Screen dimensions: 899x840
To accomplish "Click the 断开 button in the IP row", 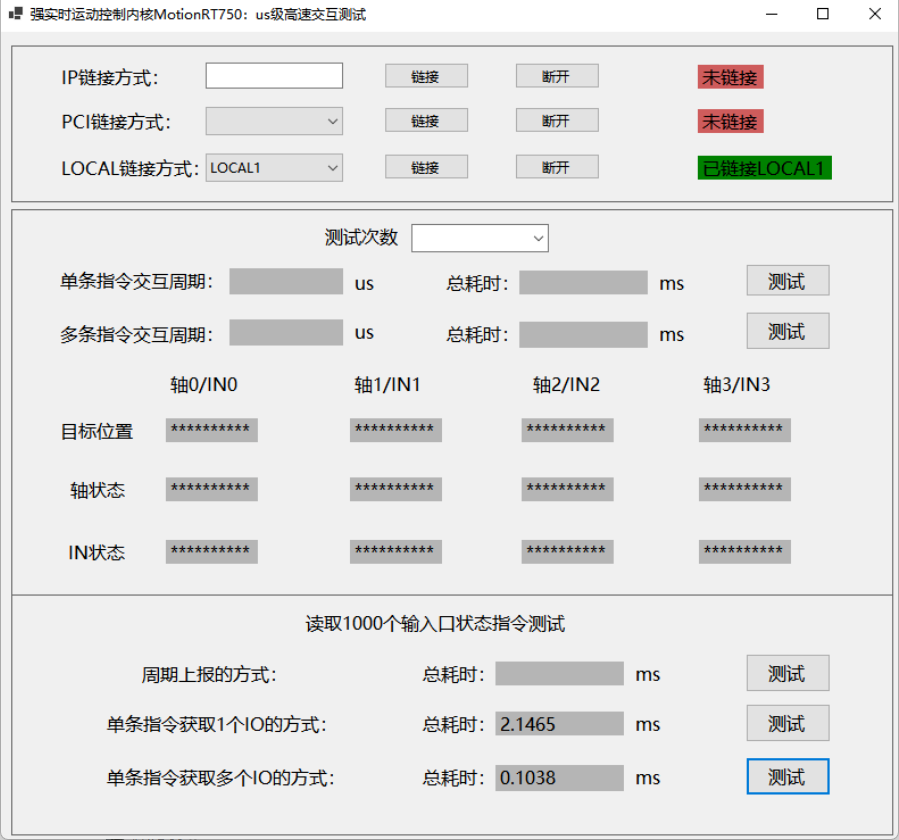I will 557,76.
